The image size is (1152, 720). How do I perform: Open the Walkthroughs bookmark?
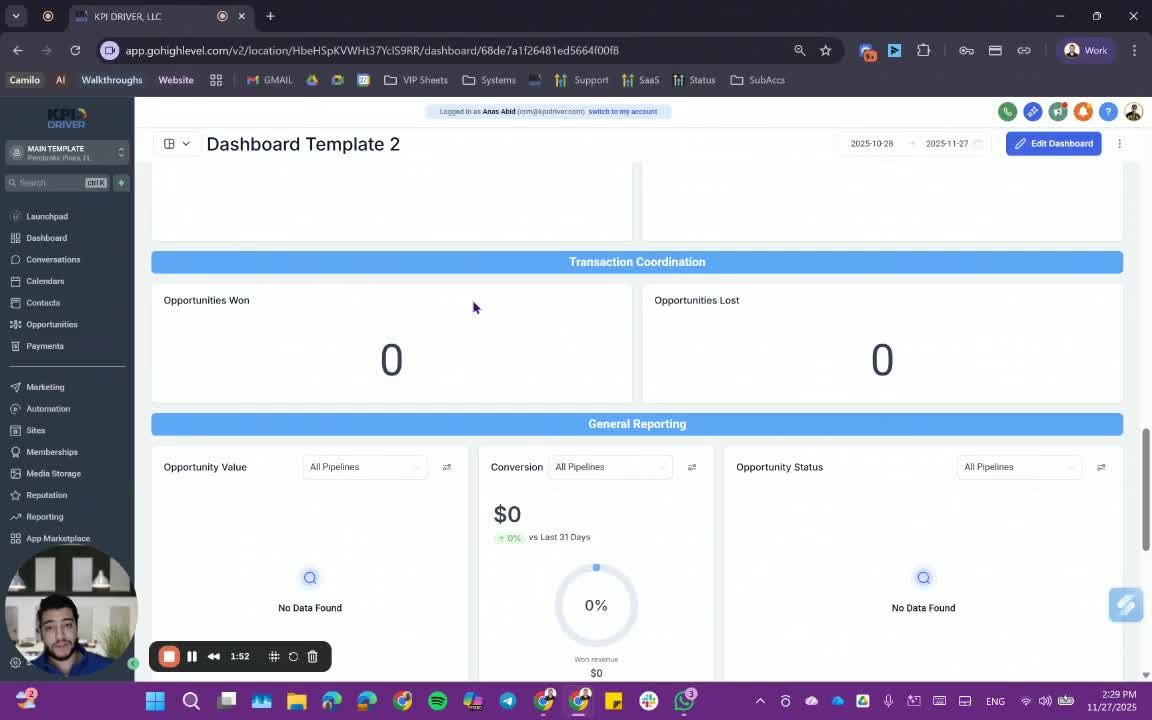tap(112, 80)
